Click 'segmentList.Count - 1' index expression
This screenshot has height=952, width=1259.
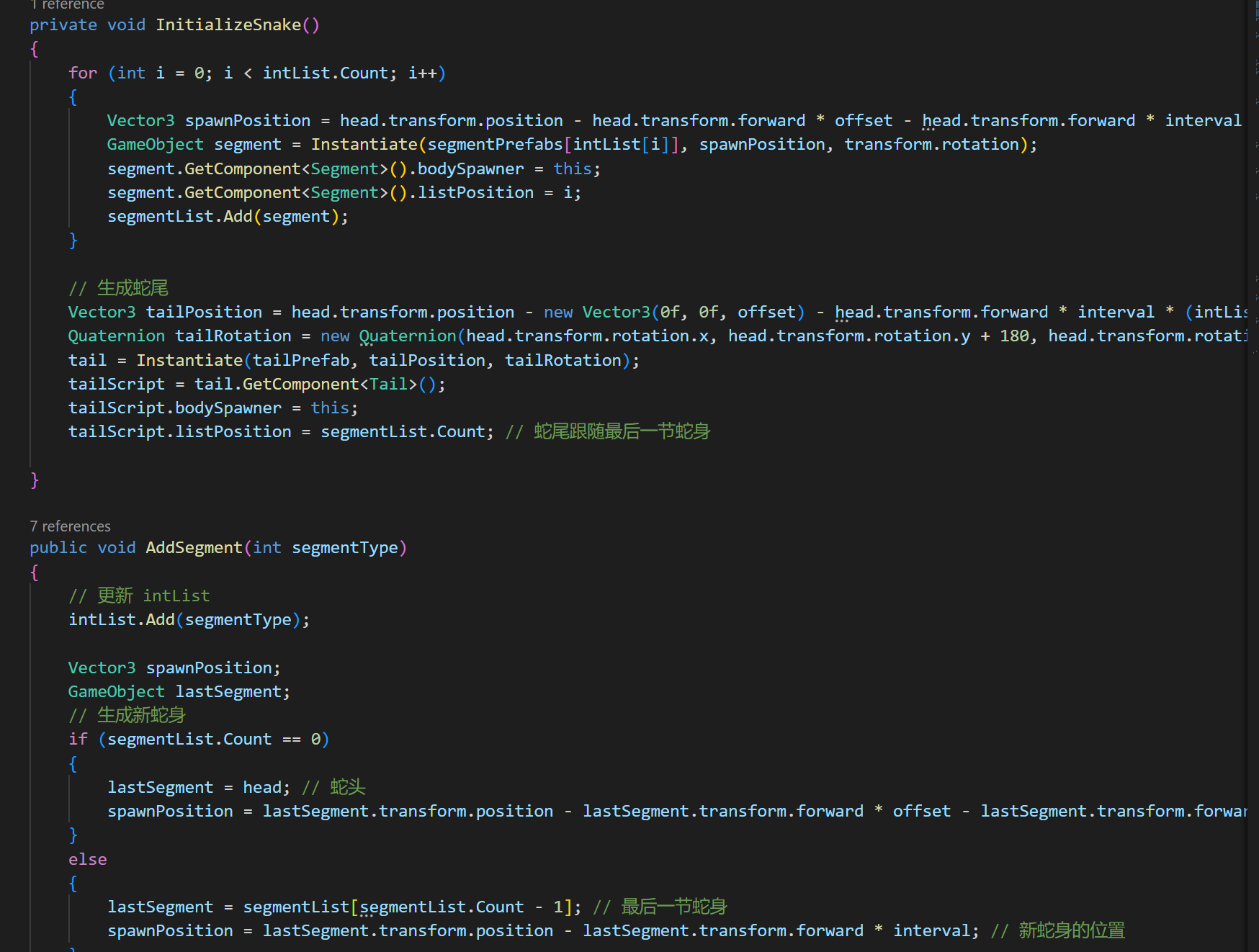pyautogui.click(x=461, y=907)
